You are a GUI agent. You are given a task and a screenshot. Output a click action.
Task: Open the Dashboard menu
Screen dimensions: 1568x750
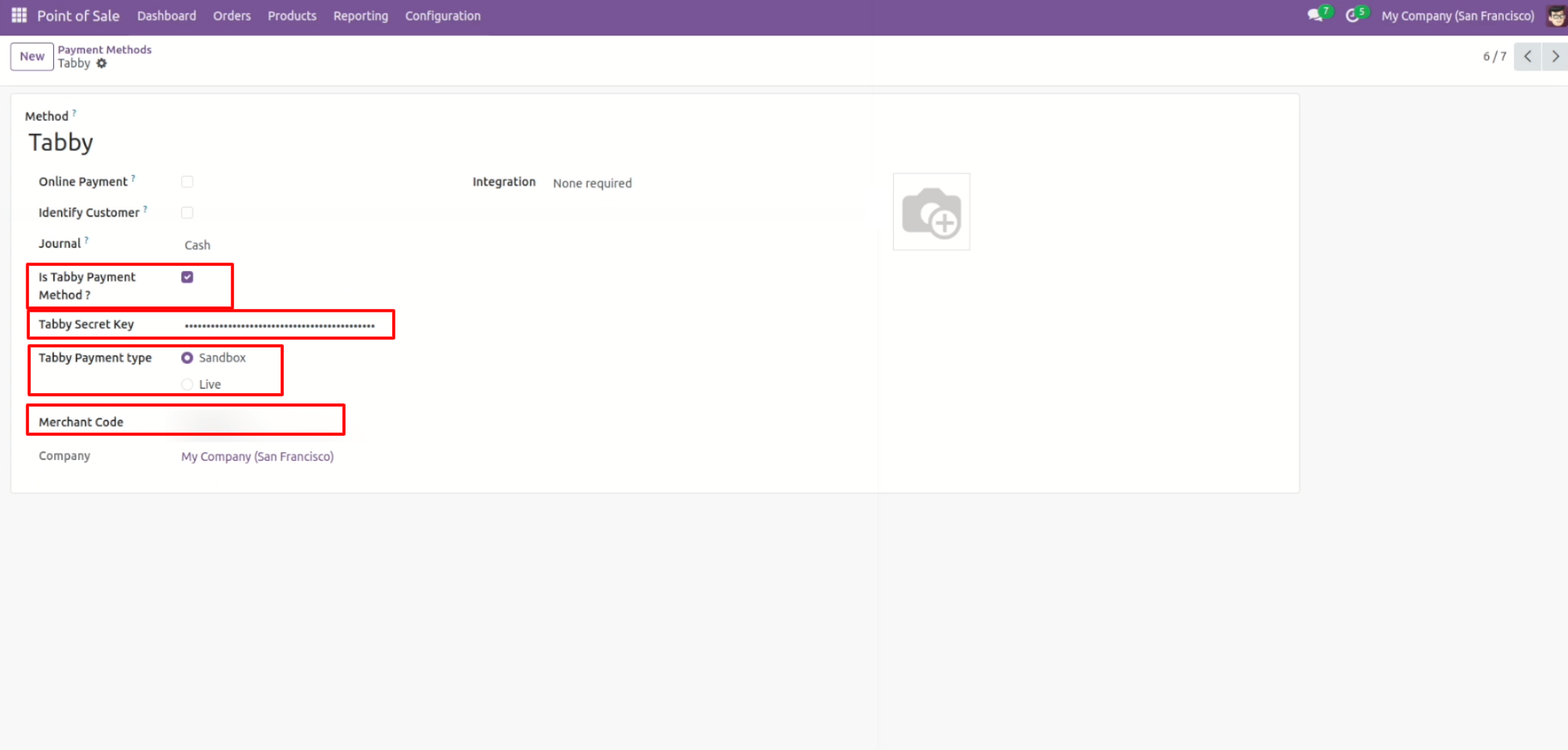click(166, 15)
